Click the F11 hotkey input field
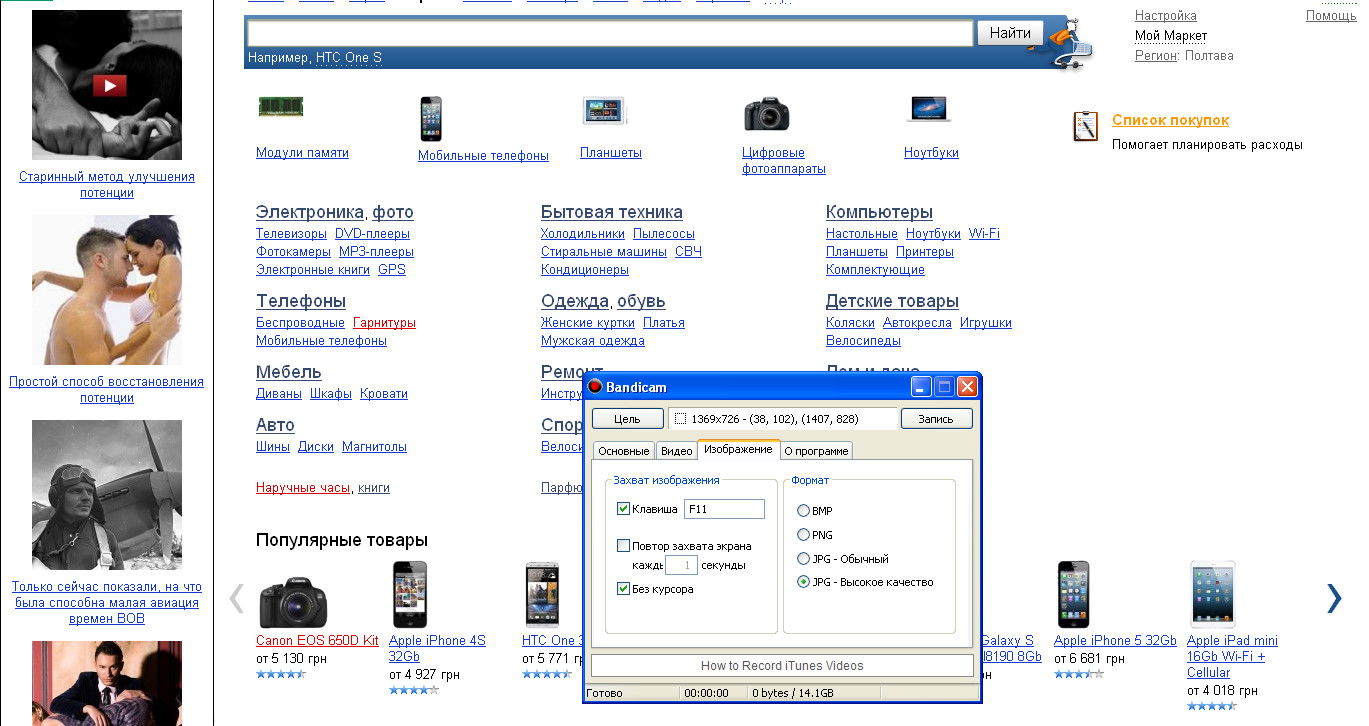Image resolution: width=1369 pixels, height=726 pixels. (x=724, y=510)
